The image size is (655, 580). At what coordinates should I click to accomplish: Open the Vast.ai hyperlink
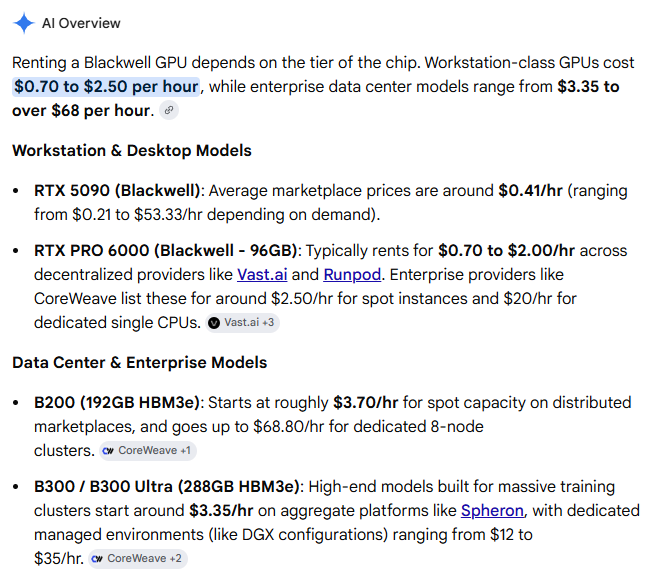(x=262, y=275)
